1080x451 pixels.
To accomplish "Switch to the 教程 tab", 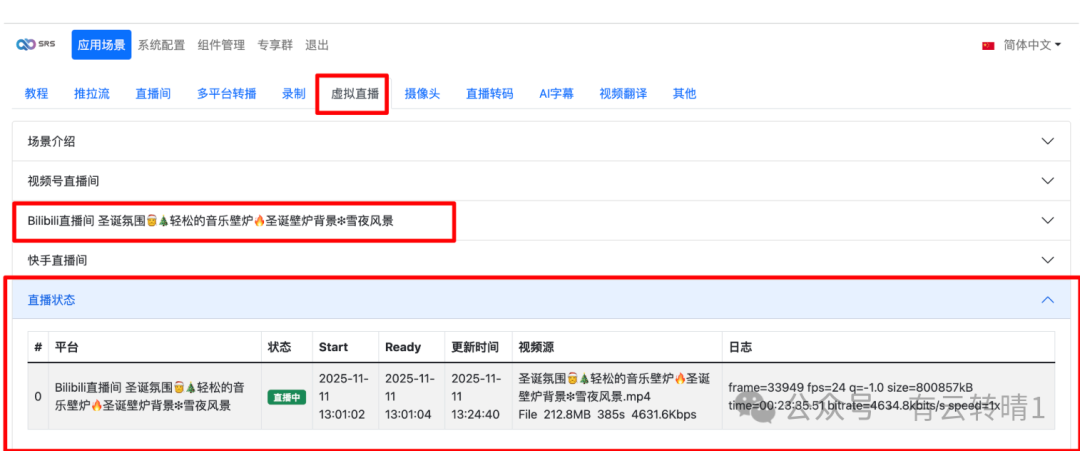I will [x=37, y=94].
